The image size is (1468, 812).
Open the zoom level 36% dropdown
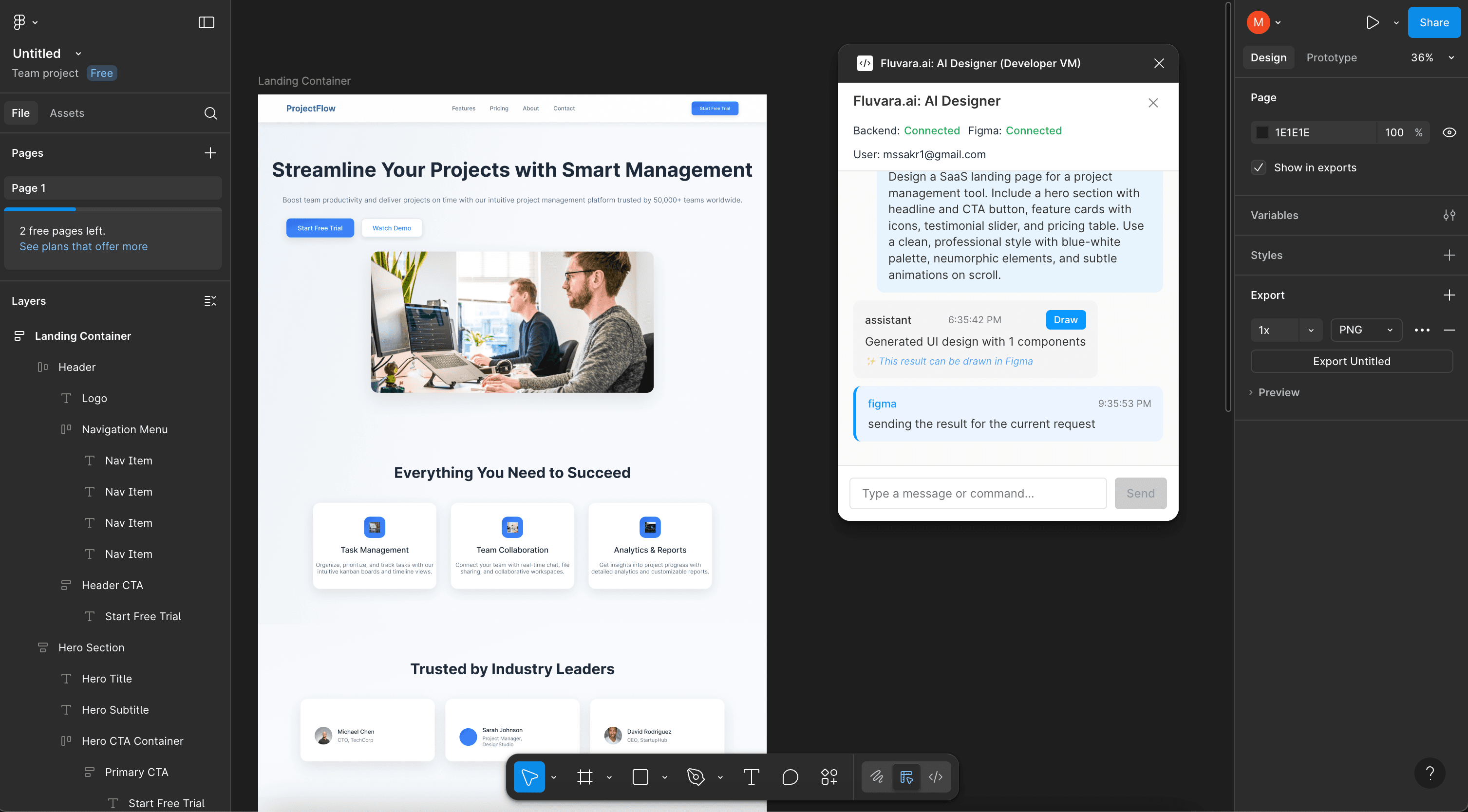coord(1431,57)
